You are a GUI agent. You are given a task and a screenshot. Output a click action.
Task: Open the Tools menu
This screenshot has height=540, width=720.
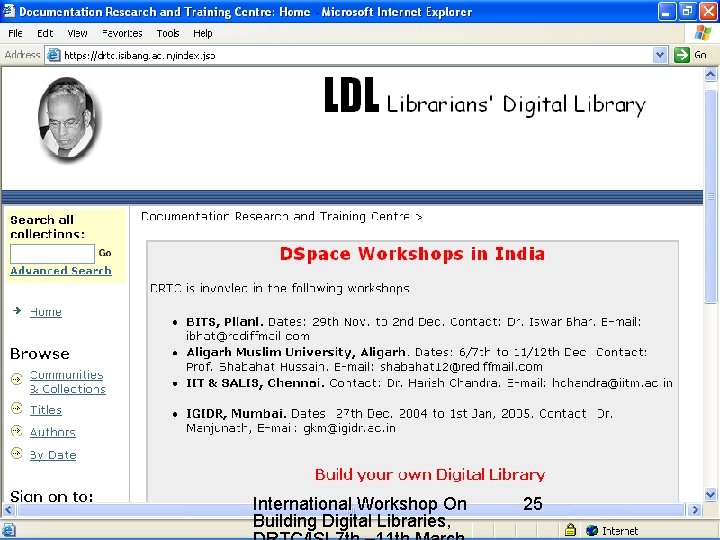pyautogui.click(x=168, y=34)
